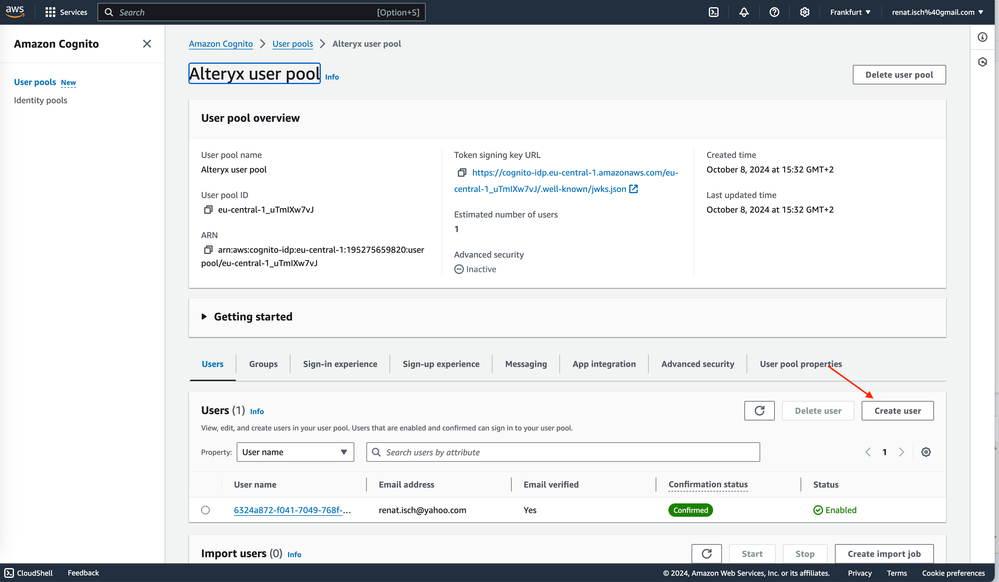Open the top bar settings gear
The height and width of the screenshot is (582, 999).
pyautogui.click(x=805, y=12)
